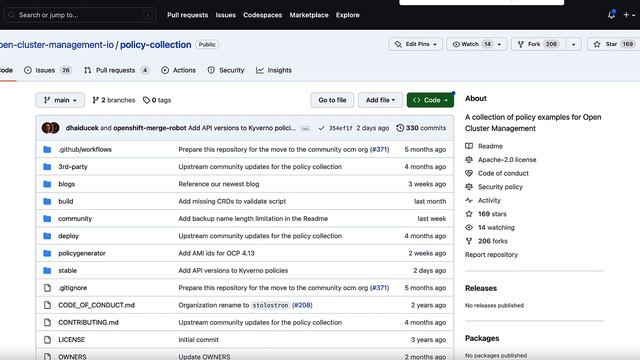Open the deploy folder

(69, 236)
